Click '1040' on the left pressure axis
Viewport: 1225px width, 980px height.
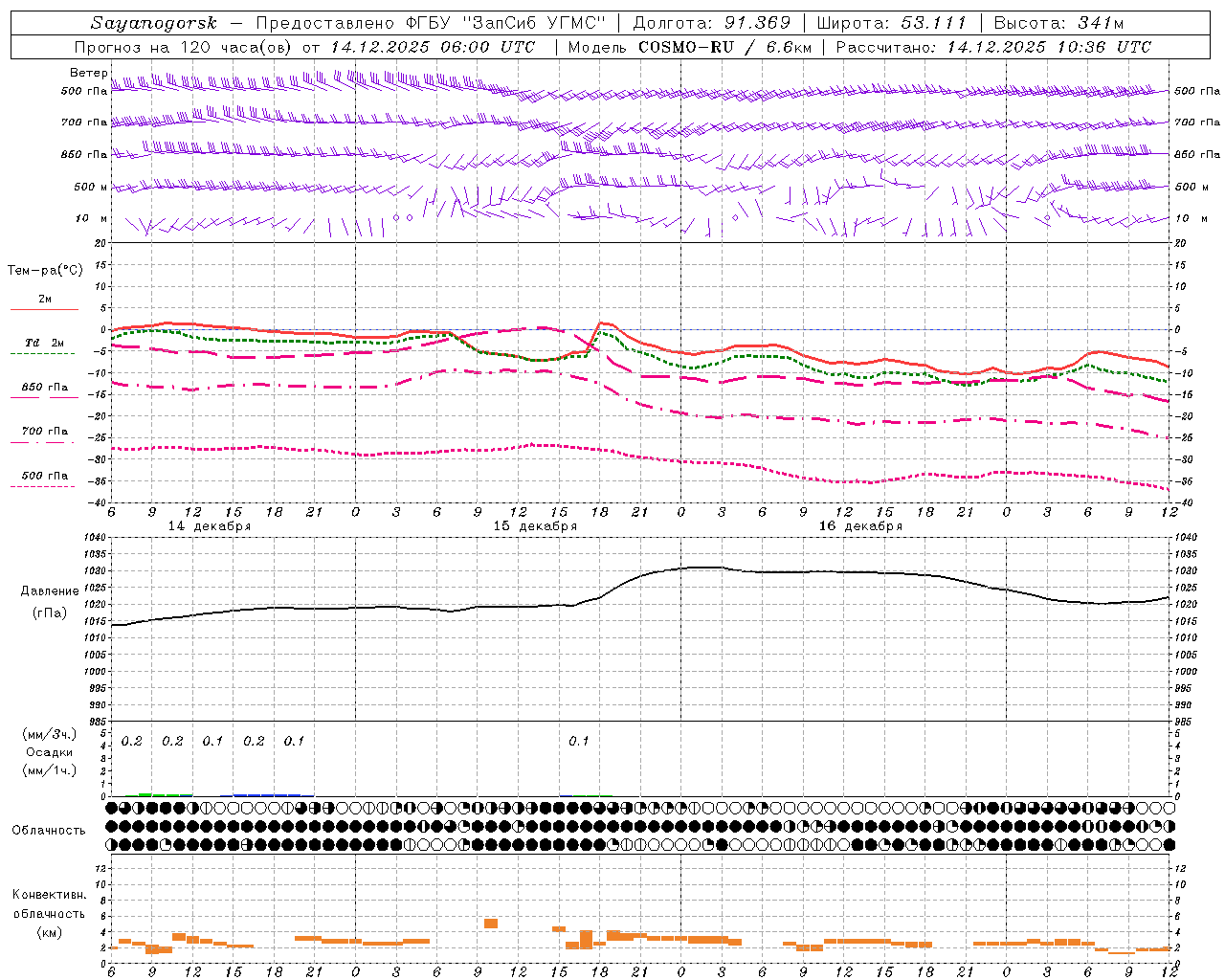(x=95, y=538)
